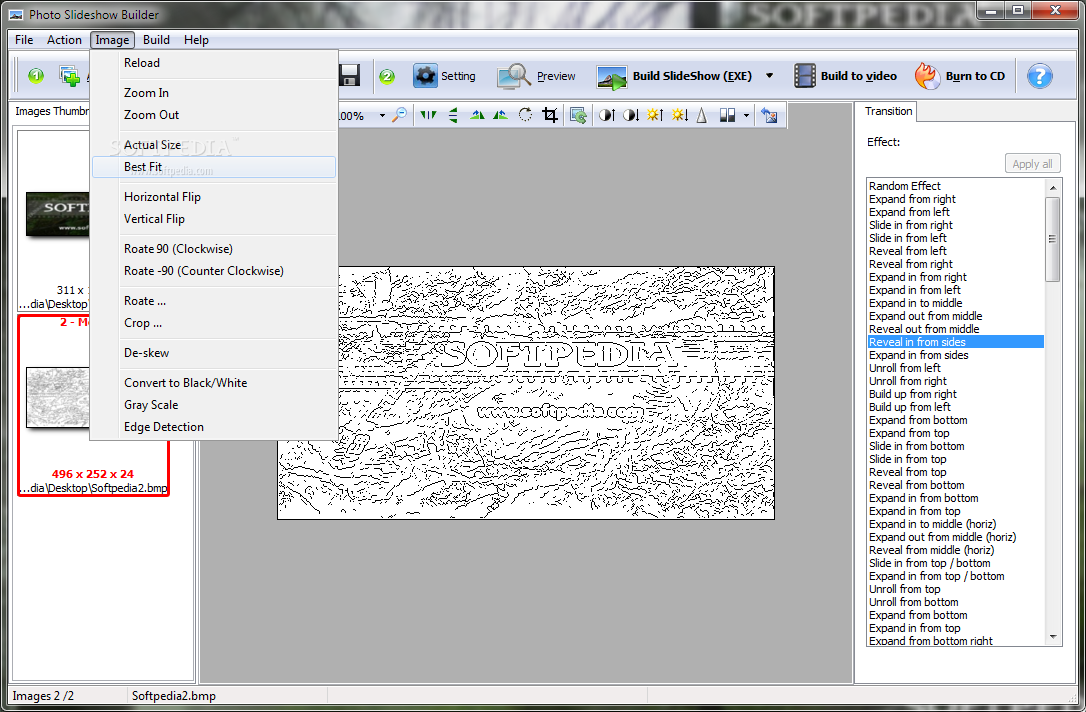Select first Softpedia thumbnail image
1086x712 pixels.
[57, 214]
